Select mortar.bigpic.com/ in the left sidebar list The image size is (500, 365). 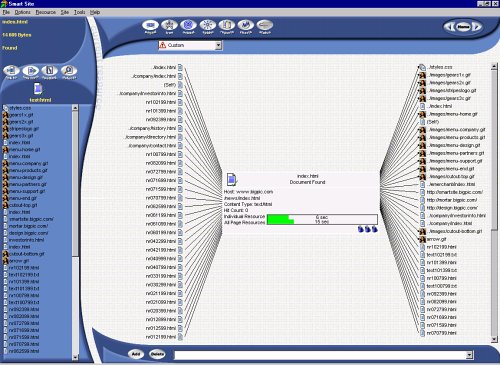click(x=28, y=226)
